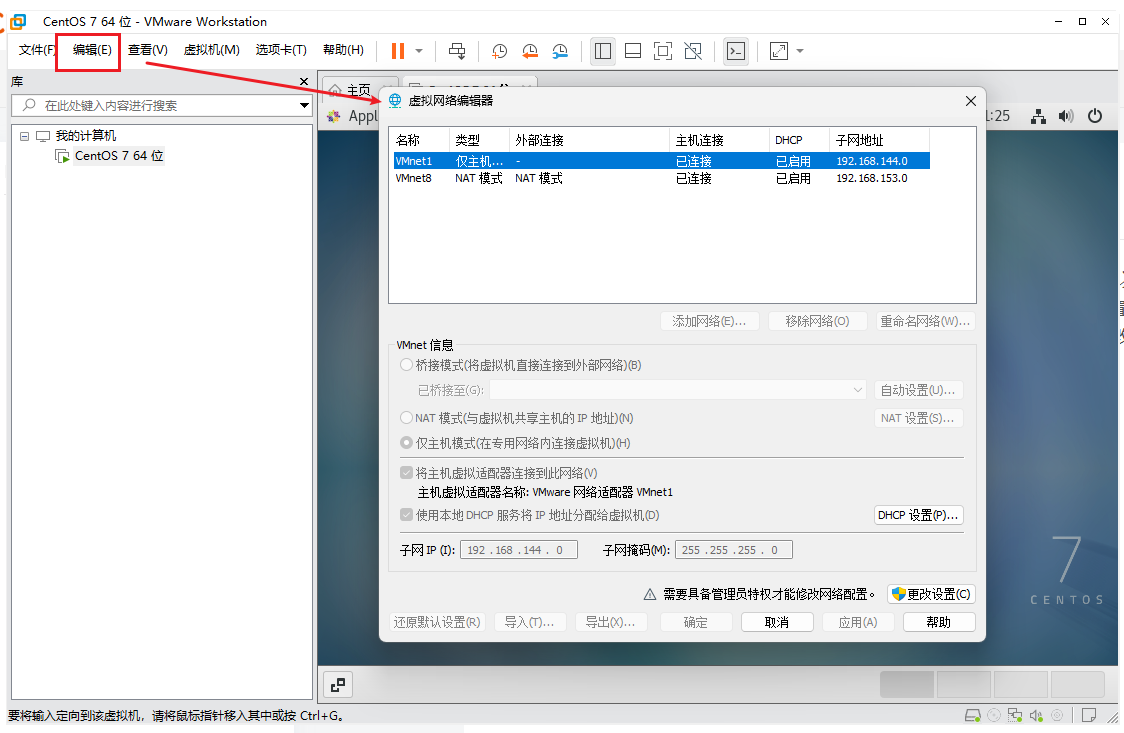Open the stretch display dropdown arrow
Screen dimensions: 1124x733
click(800, 51)
